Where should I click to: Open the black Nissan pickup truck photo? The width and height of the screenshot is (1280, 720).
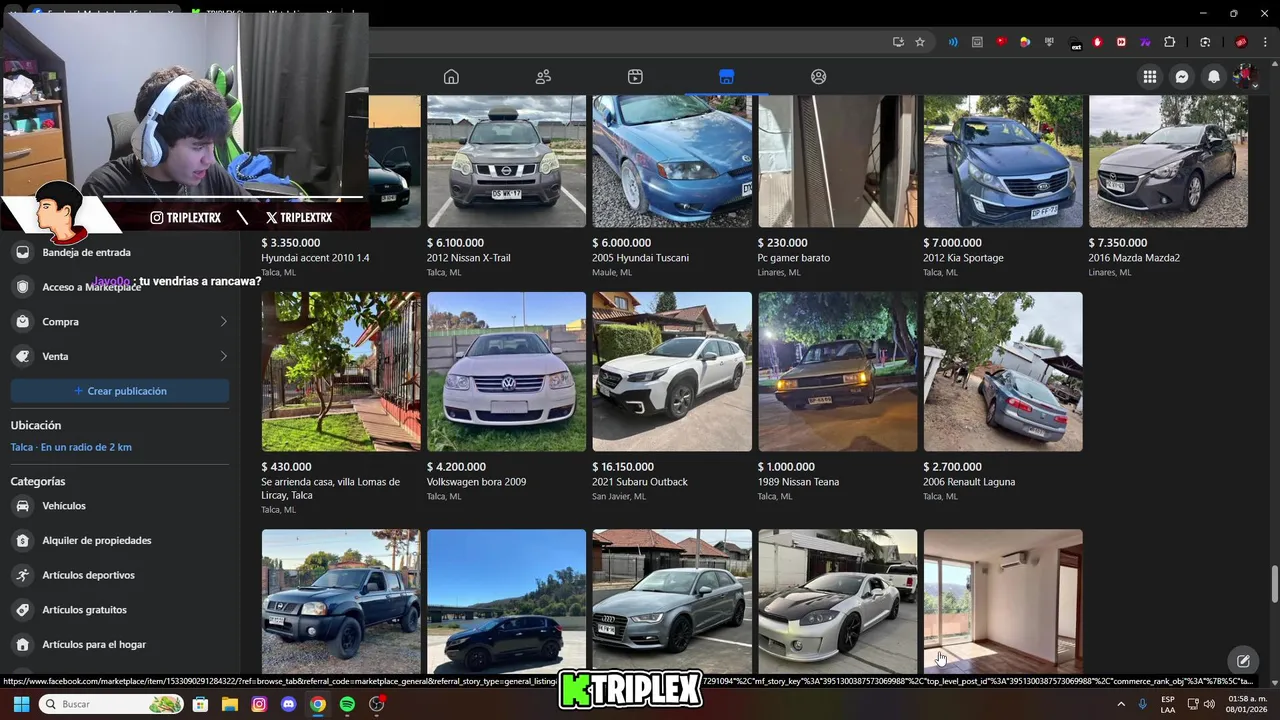coord(341,601)
